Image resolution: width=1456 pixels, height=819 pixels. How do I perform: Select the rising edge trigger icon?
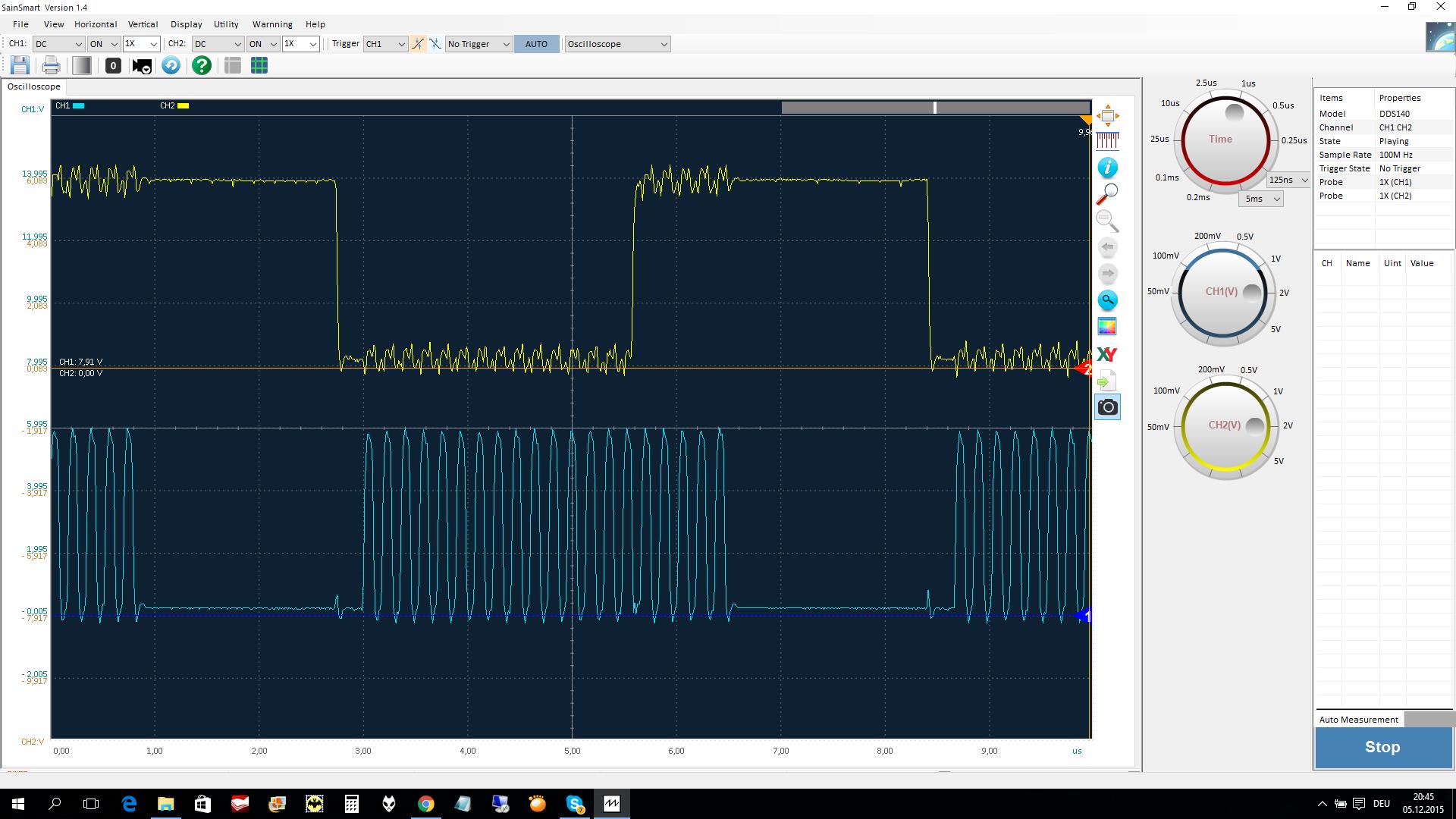click(418, 44)
